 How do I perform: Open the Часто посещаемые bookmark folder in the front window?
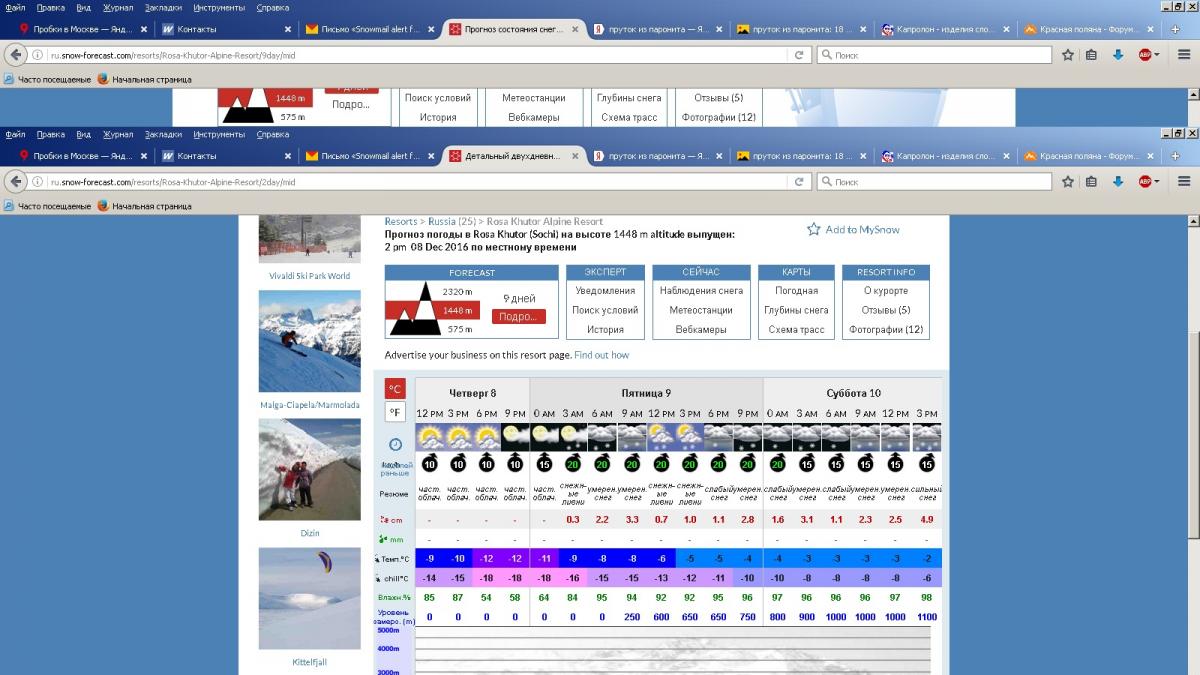click(47, 206)
